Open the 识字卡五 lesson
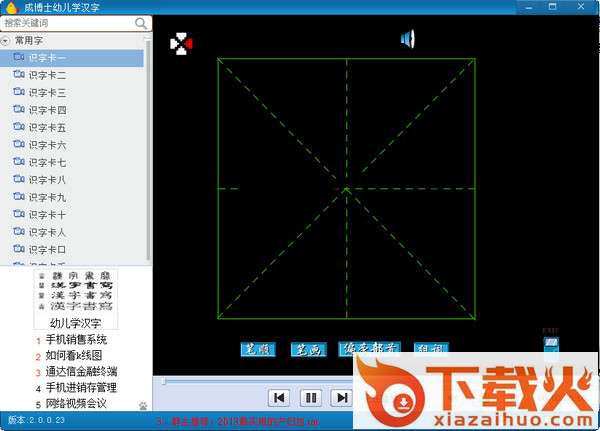Viewport: 600px width, 431px height. tap(47, 128)
